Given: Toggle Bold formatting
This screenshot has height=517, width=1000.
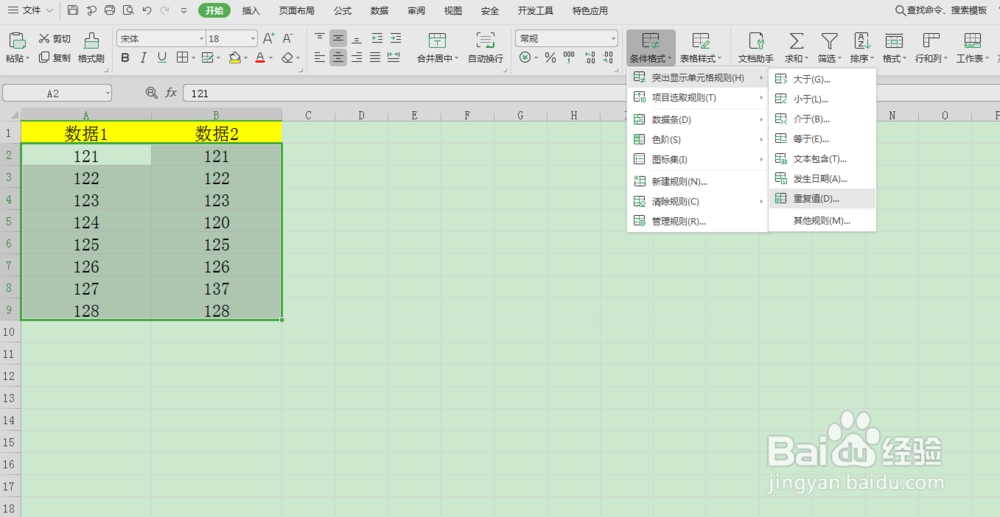Looking at the screenshot, I should click(125, 58).
